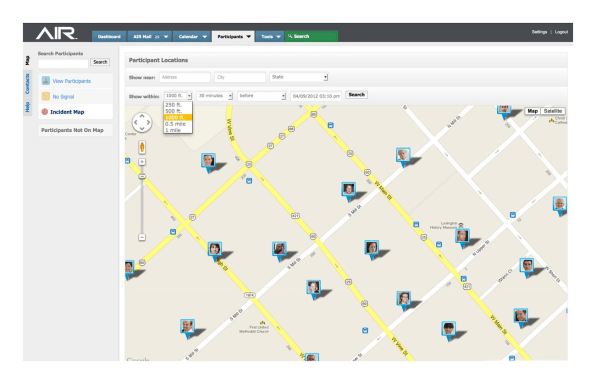596x384 pixels.
Task: Open the 1000 ft. distance dropdown
Action: click(x=178, y=96)
